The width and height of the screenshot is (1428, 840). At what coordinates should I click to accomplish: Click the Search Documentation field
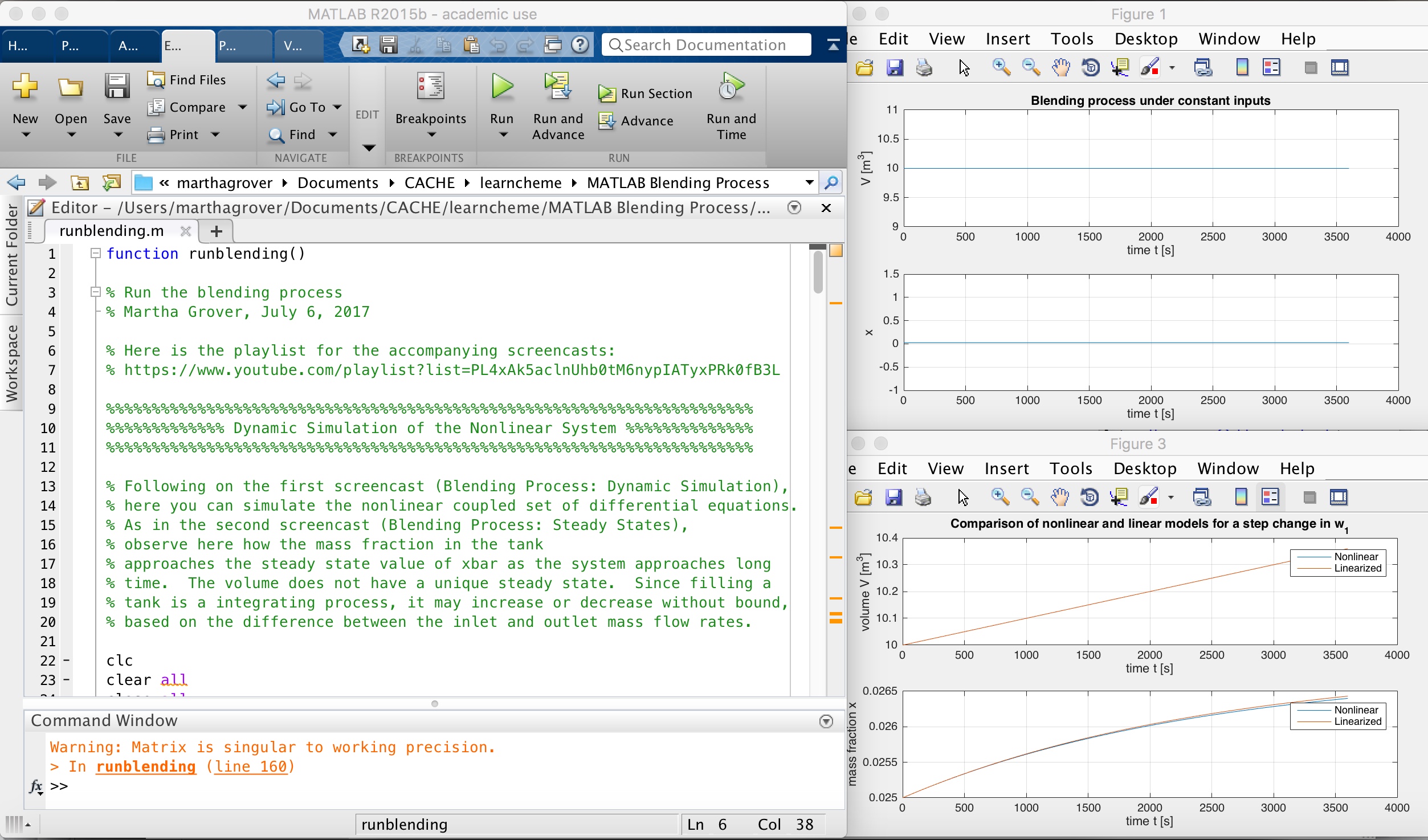[x=705, y=45]
